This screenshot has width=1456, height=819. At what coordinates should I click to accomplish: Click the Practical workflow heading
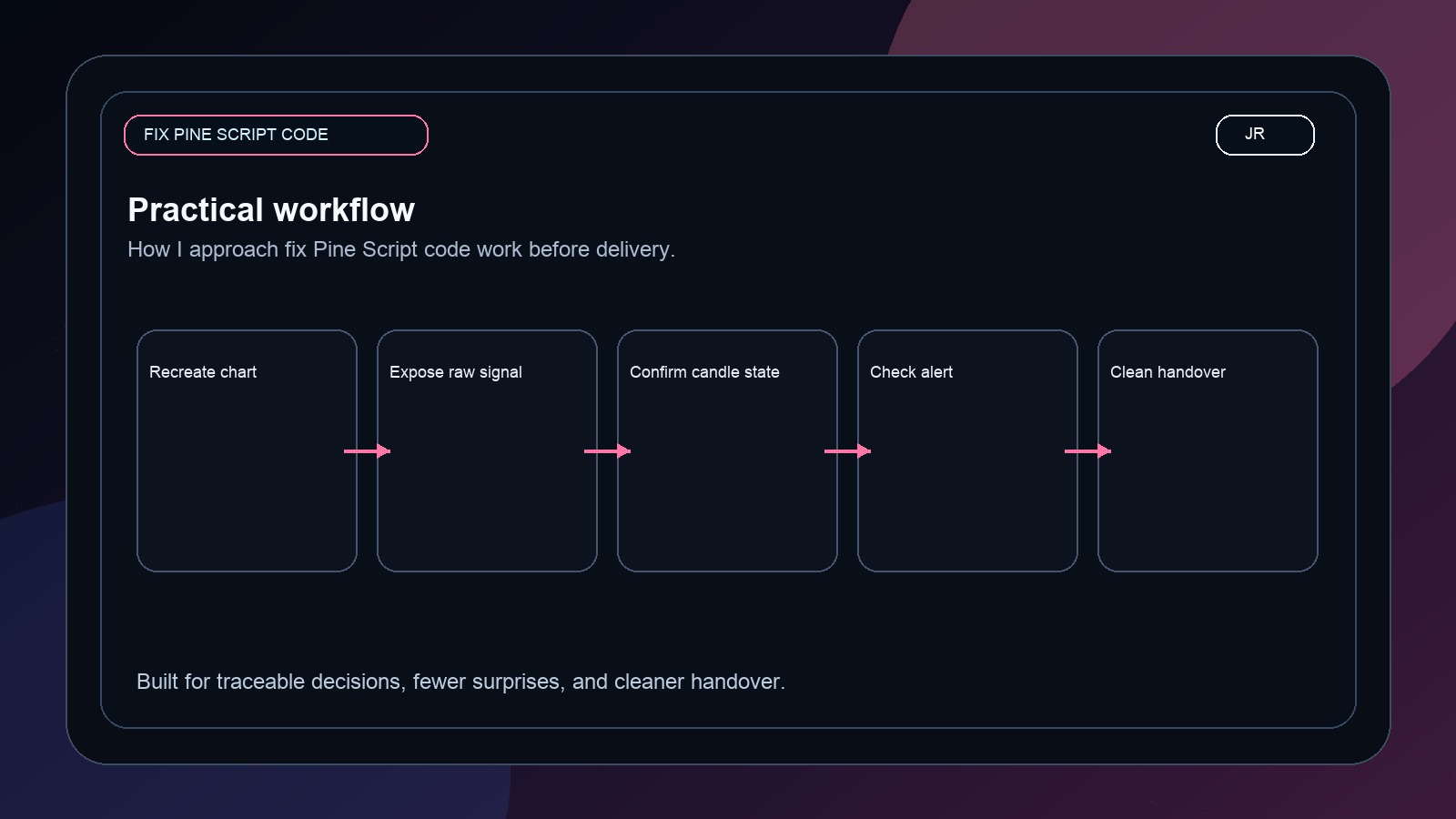click(271, 209)
